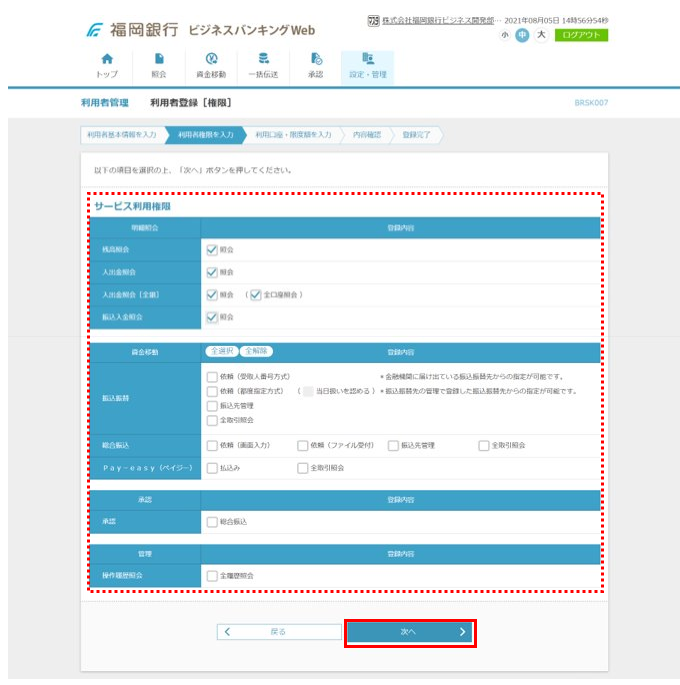This screenshot has width=680, height=685.
Task: Toggle the 全口座照会 checkbox
Action: click(256, 295)
